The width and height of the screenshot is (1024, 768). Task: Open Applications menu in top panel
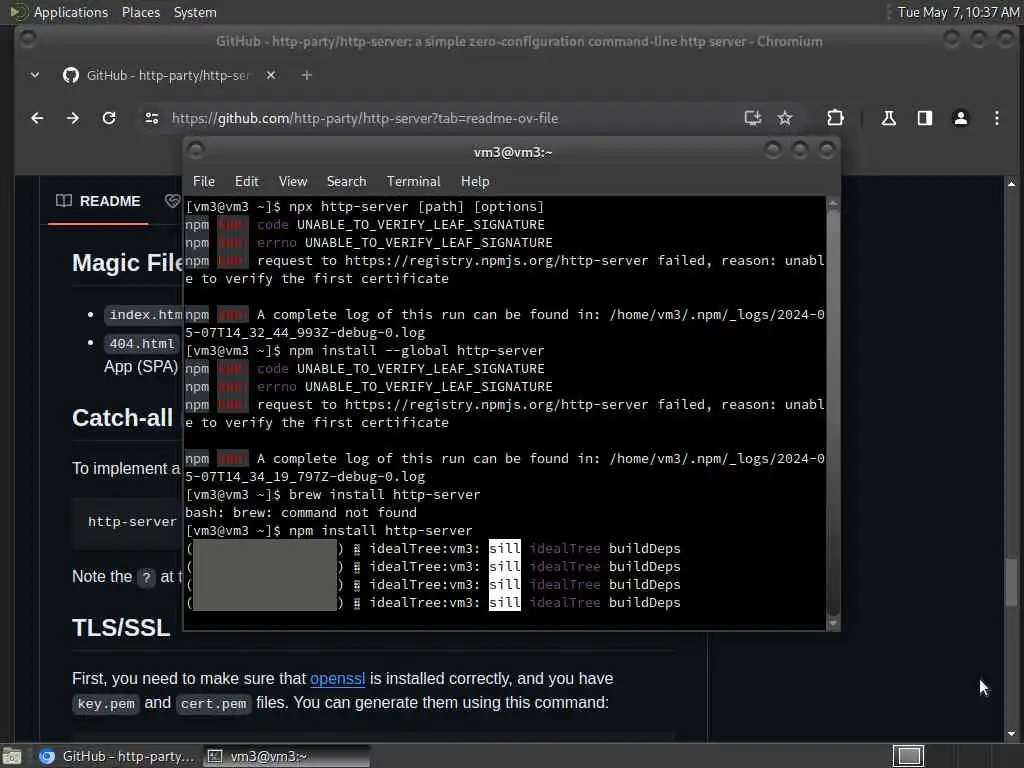pyautogui.click(x=71, y=12)
